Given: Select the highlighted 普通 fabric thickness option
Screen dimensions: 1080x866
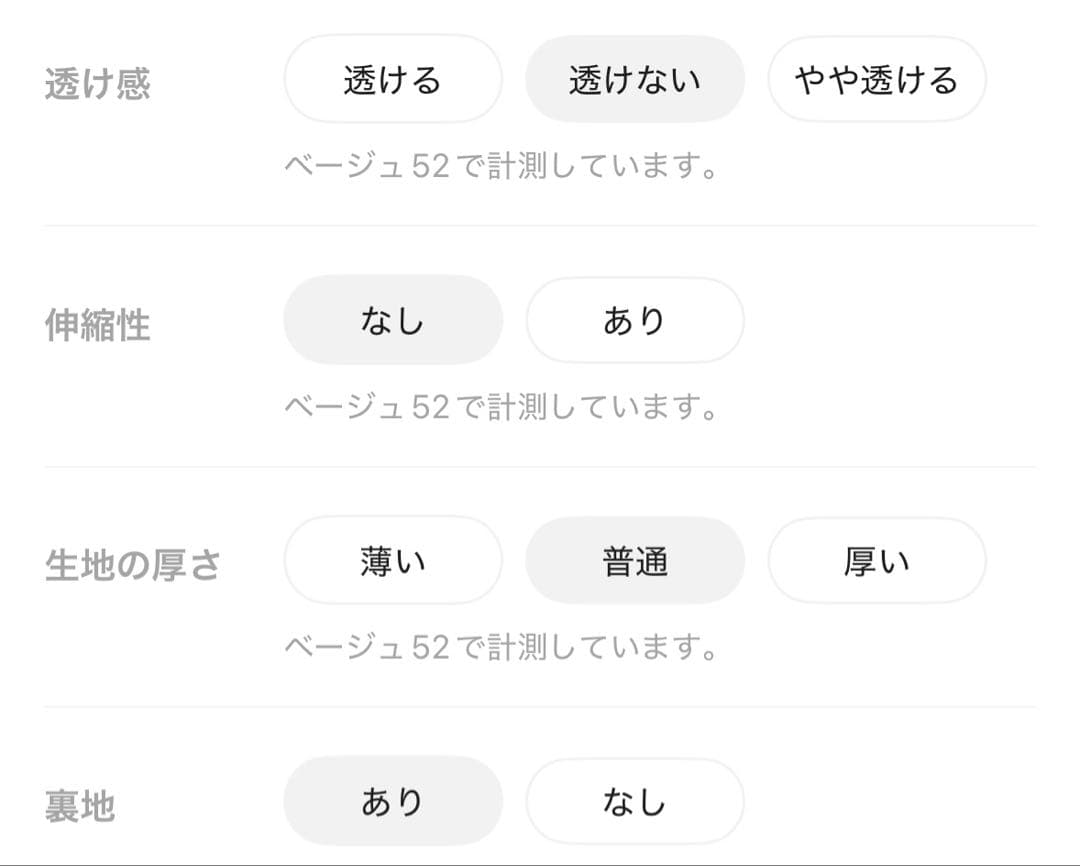Looking at the screenshot, I should click(635, 560).
